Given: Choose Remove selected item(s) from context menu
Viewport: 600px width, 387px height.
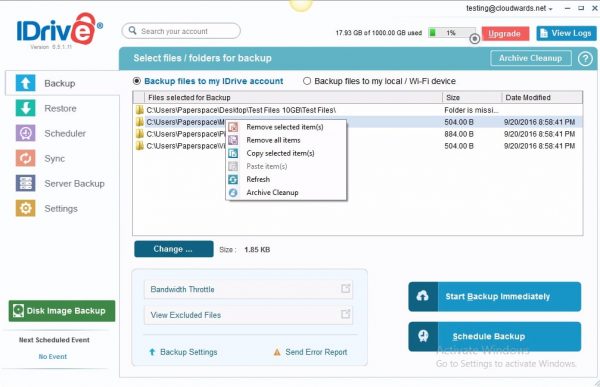Looking at the screenshot, I should pos(286,127).
